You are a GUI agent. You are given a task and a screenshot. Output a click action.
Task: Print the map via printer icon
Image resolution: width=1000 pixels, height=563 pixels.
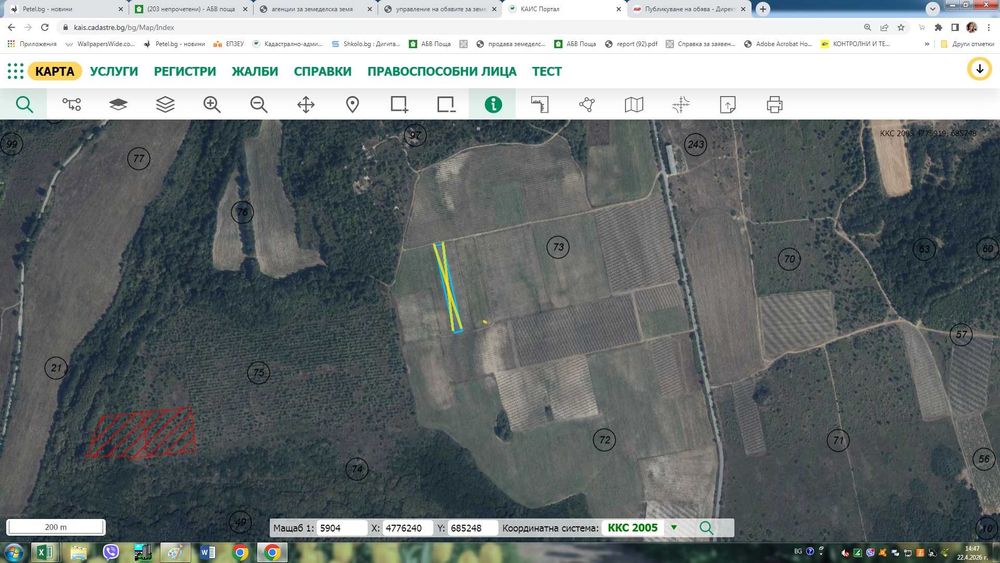[x=774, y=104]
